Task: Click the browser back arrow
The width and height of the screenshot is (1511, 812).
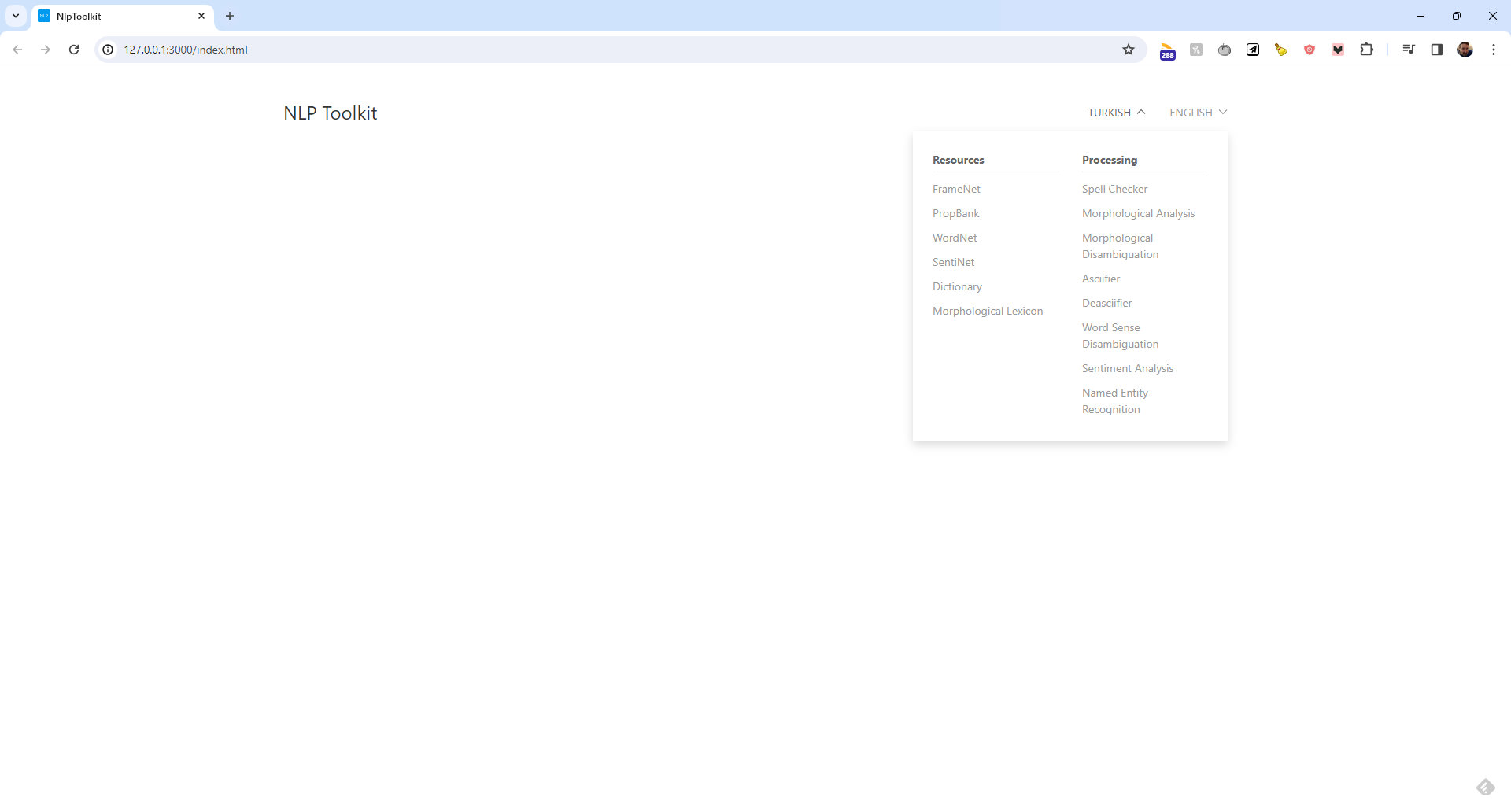Action: coord(17,49)
